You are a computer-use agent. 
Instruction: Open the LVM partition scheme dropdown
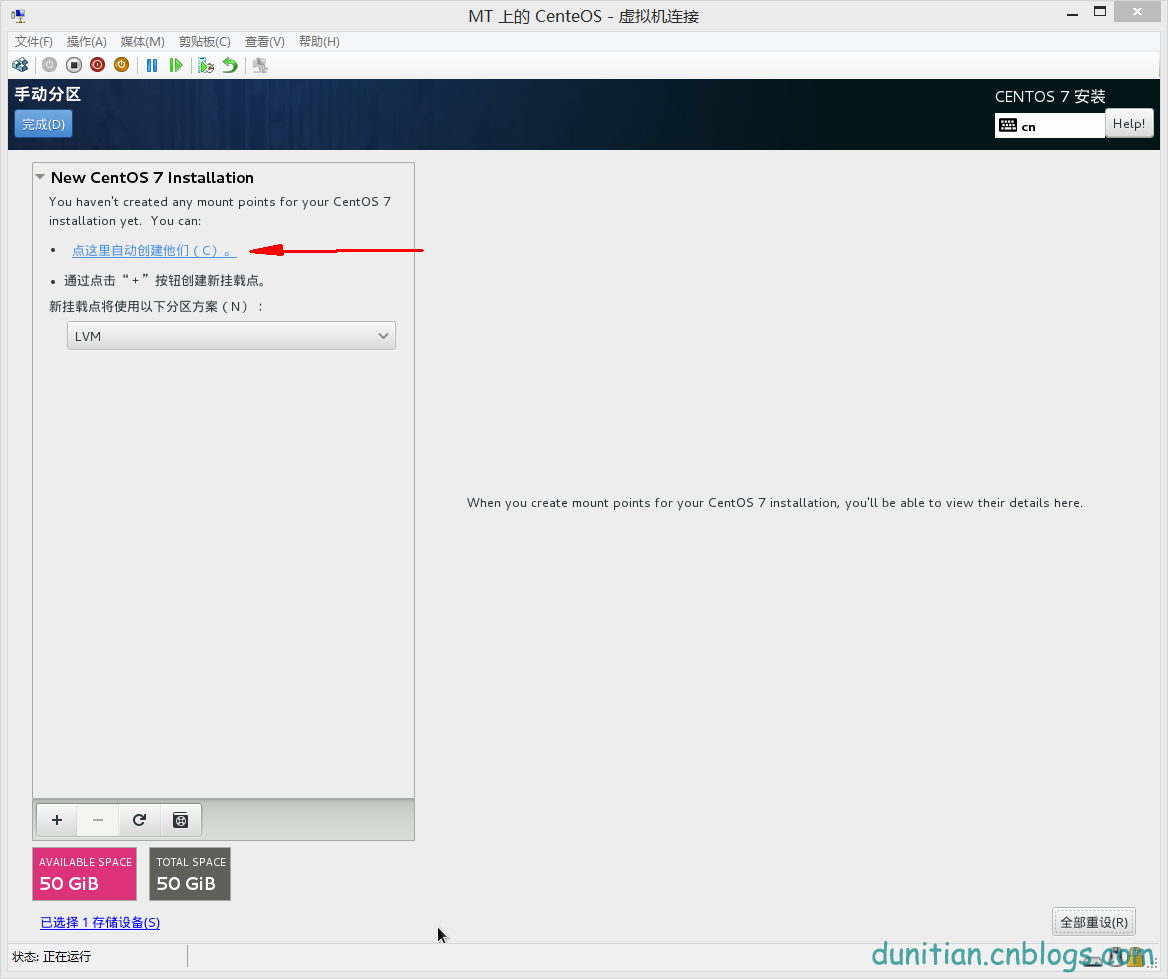[231, 336]
